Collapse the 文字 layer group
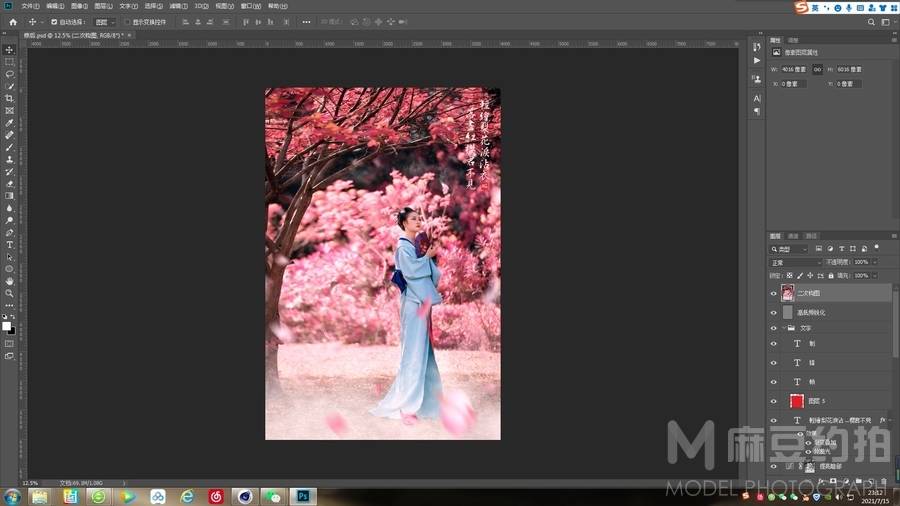This screenshot has width=900, height=506. [783, 328]
